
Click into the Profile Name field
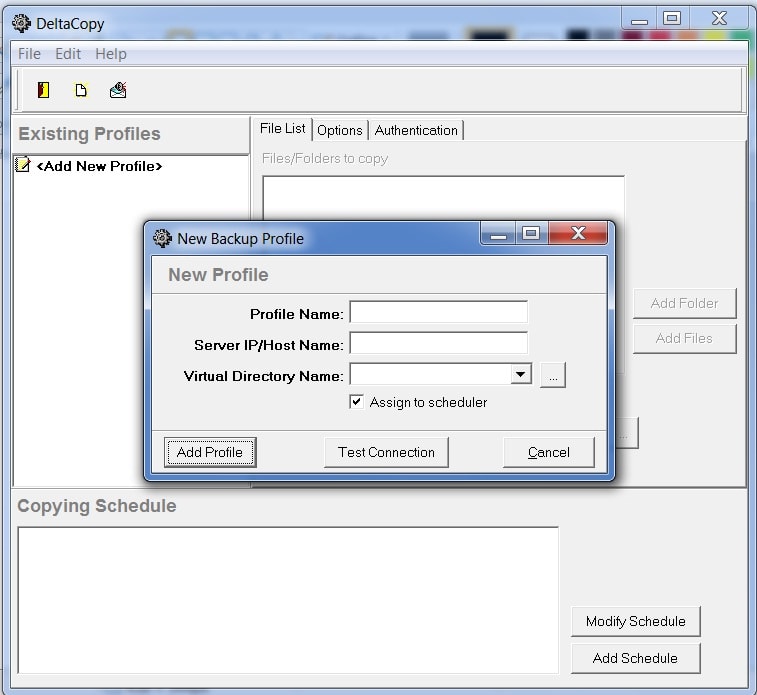438,313
